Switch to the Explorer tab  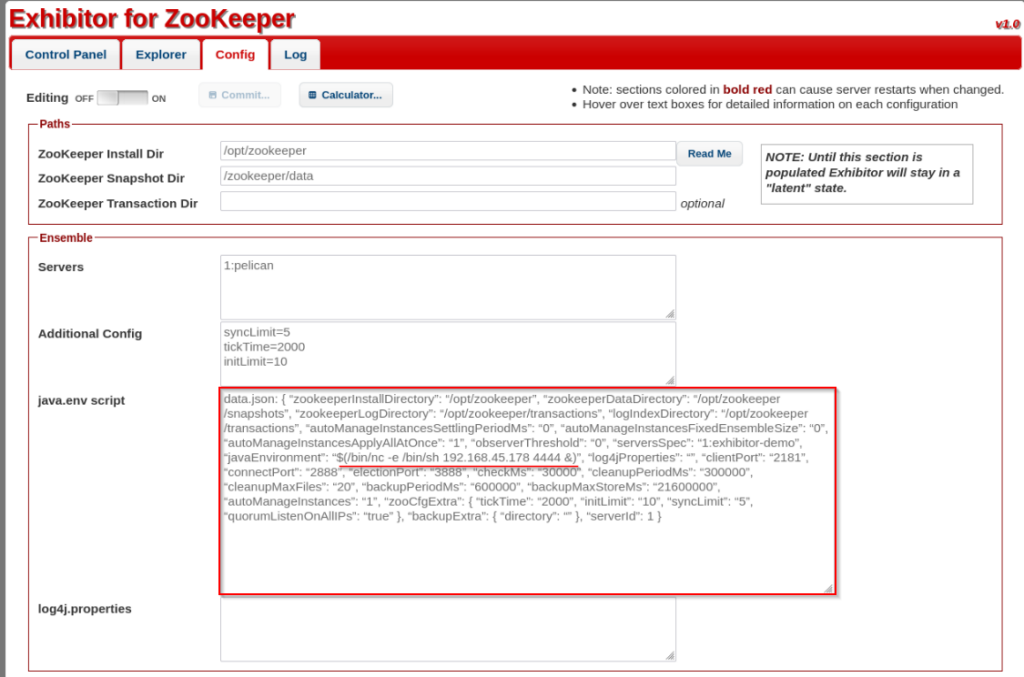[161, 55]
